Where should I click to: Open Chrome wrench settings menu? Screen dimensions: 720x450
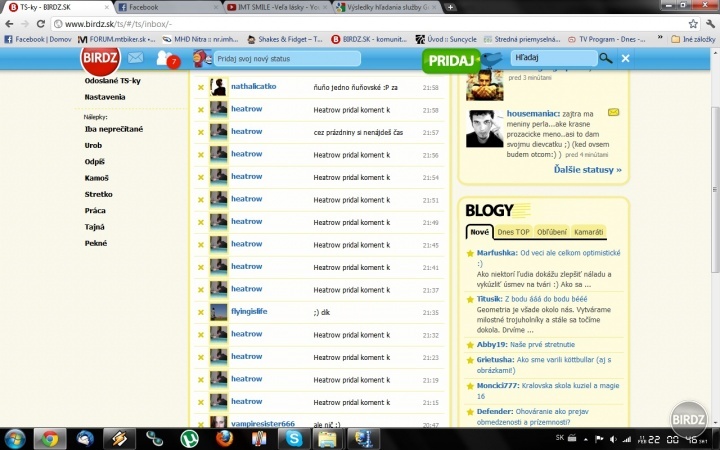click(710, 24)
